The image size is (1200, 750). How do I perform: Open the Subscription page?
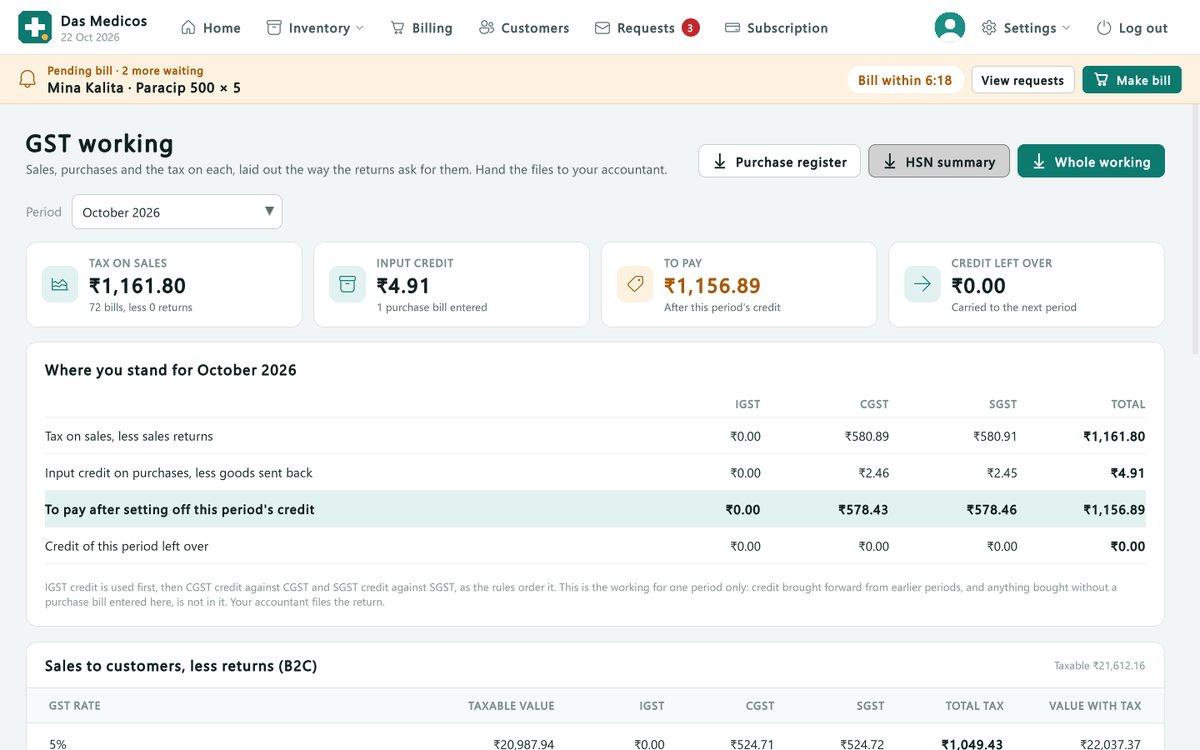(x=776, y=28)
